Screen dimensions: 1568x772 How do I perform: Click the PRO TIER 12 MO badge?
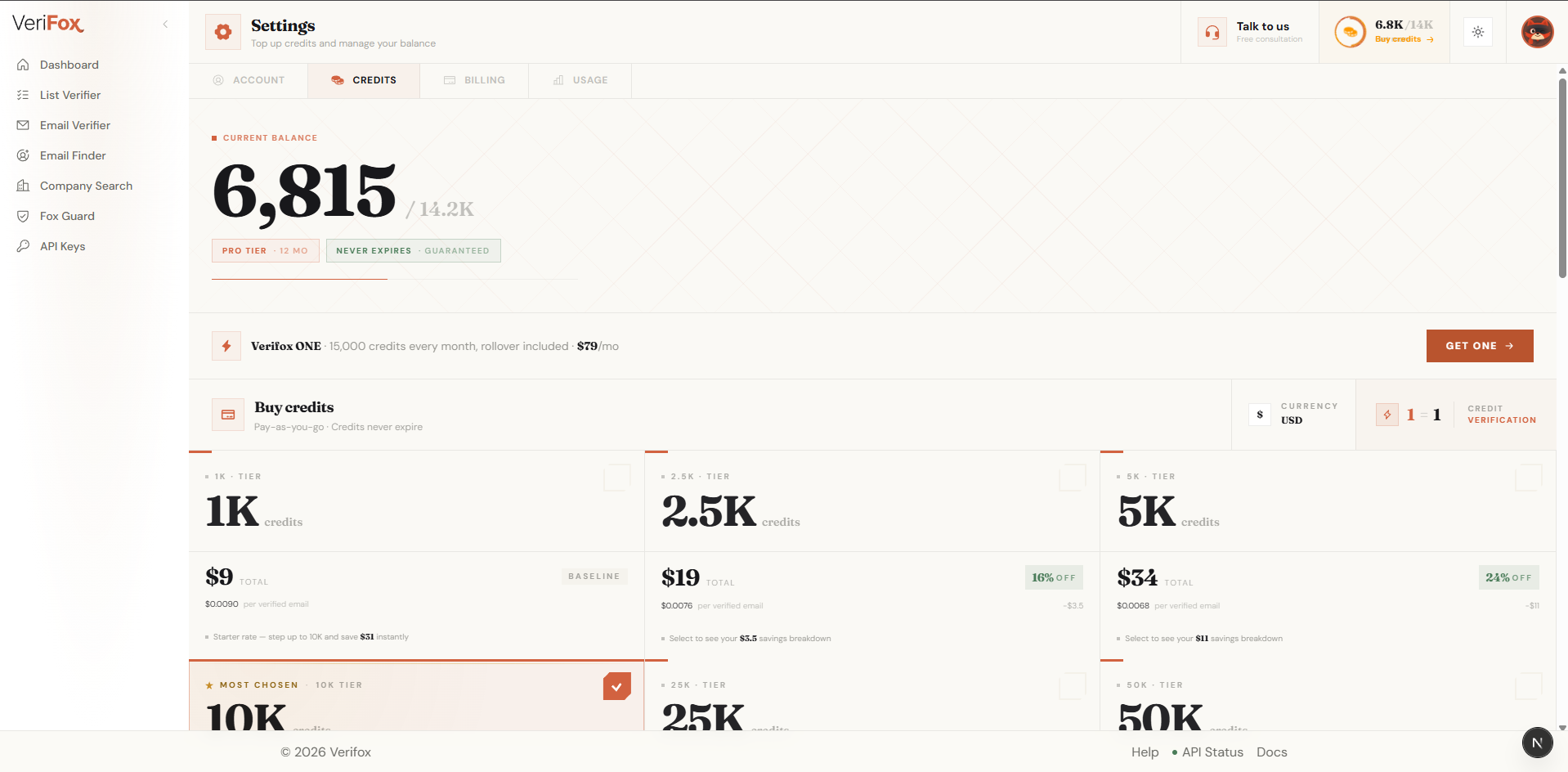tap(265, 251)
